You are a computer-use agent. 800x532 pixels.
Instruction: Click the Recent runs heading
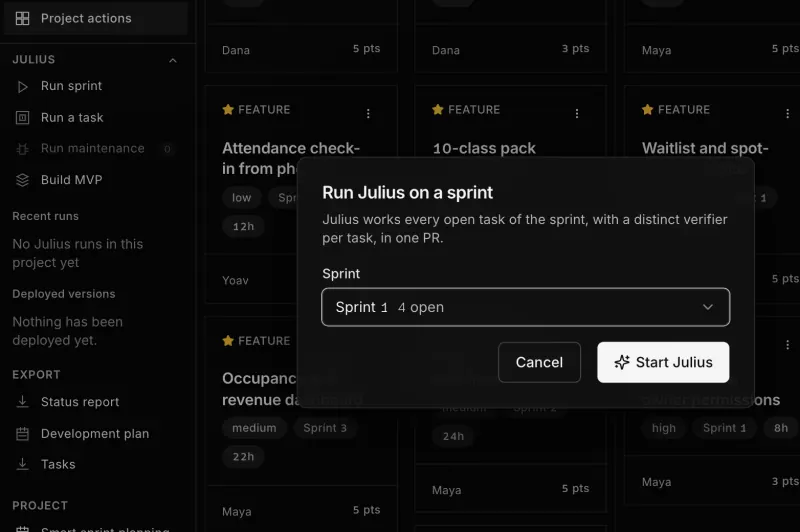point(45,216)
